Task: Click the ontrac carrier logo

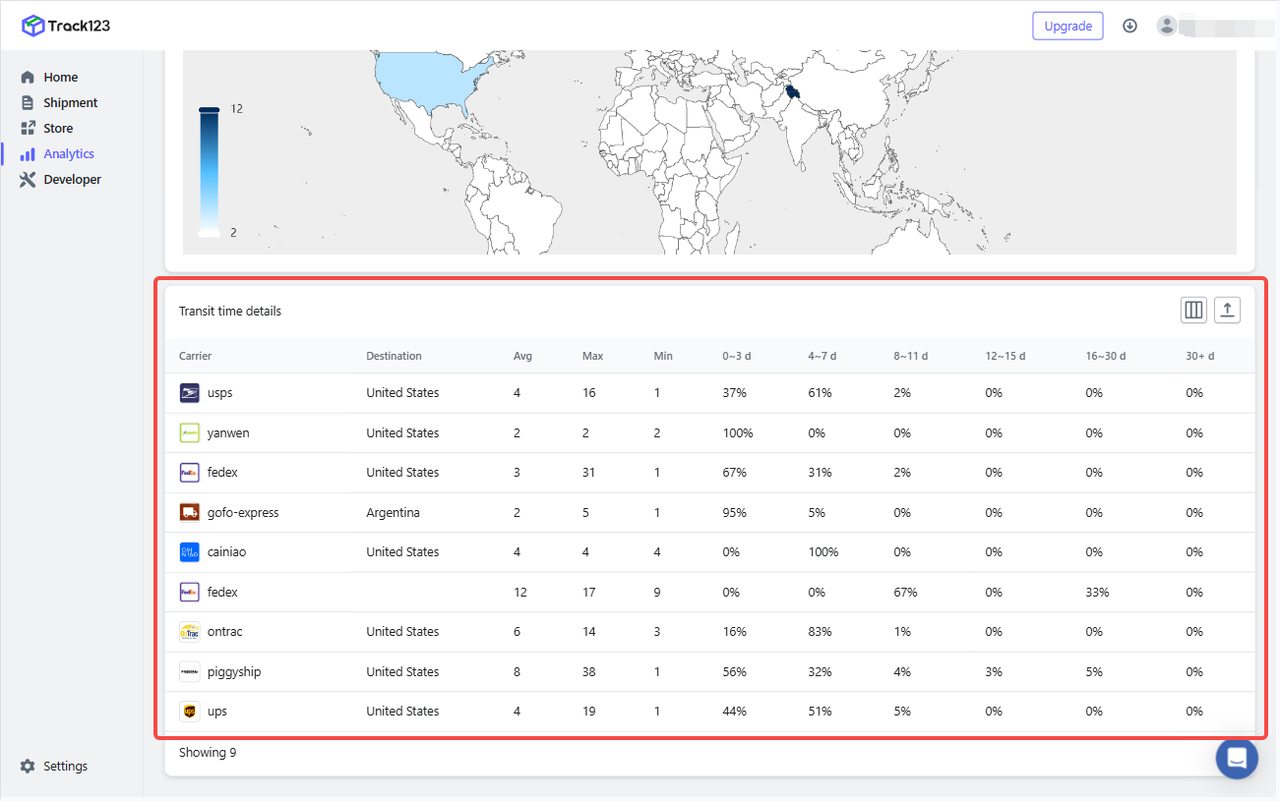Action: click(x=189, y=632)
